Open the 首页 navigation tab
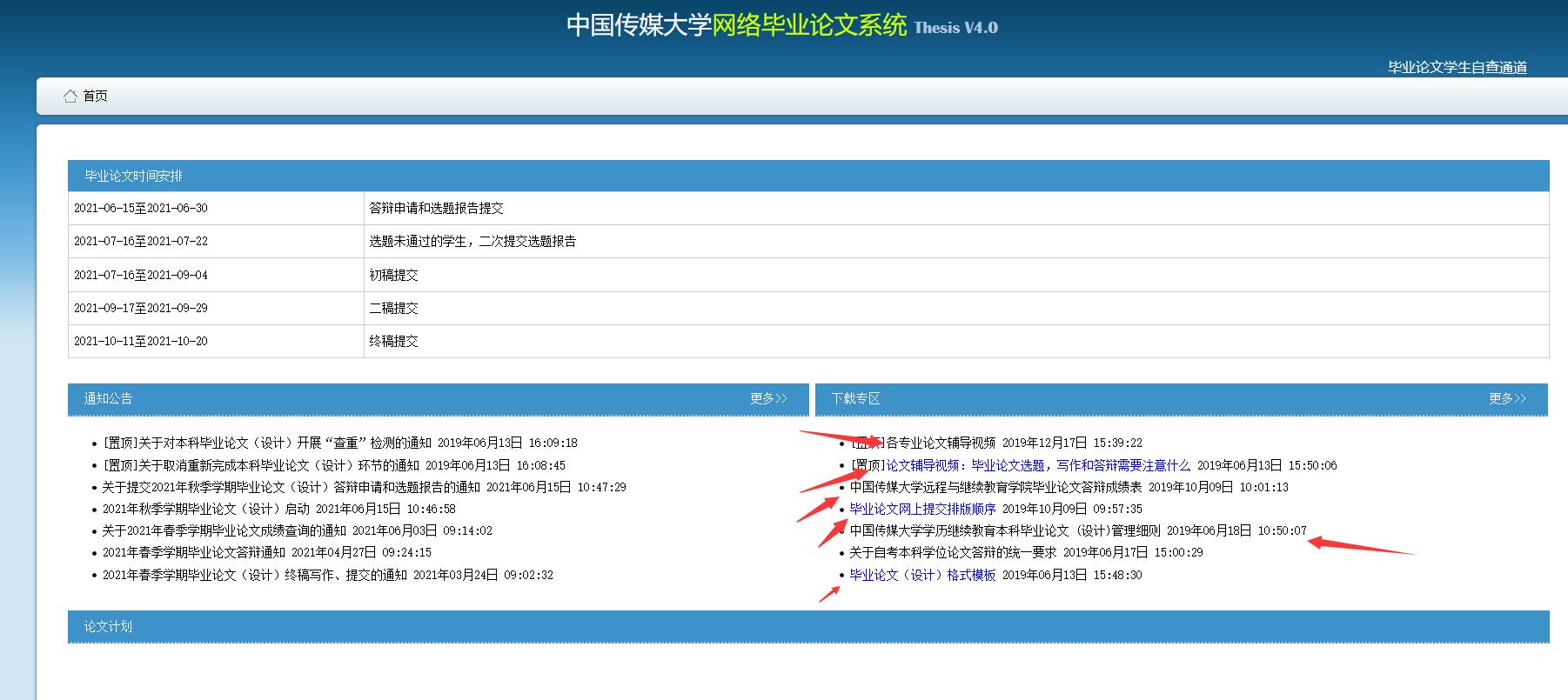This screenshot has height=700, width=1568. click(96, 97)
